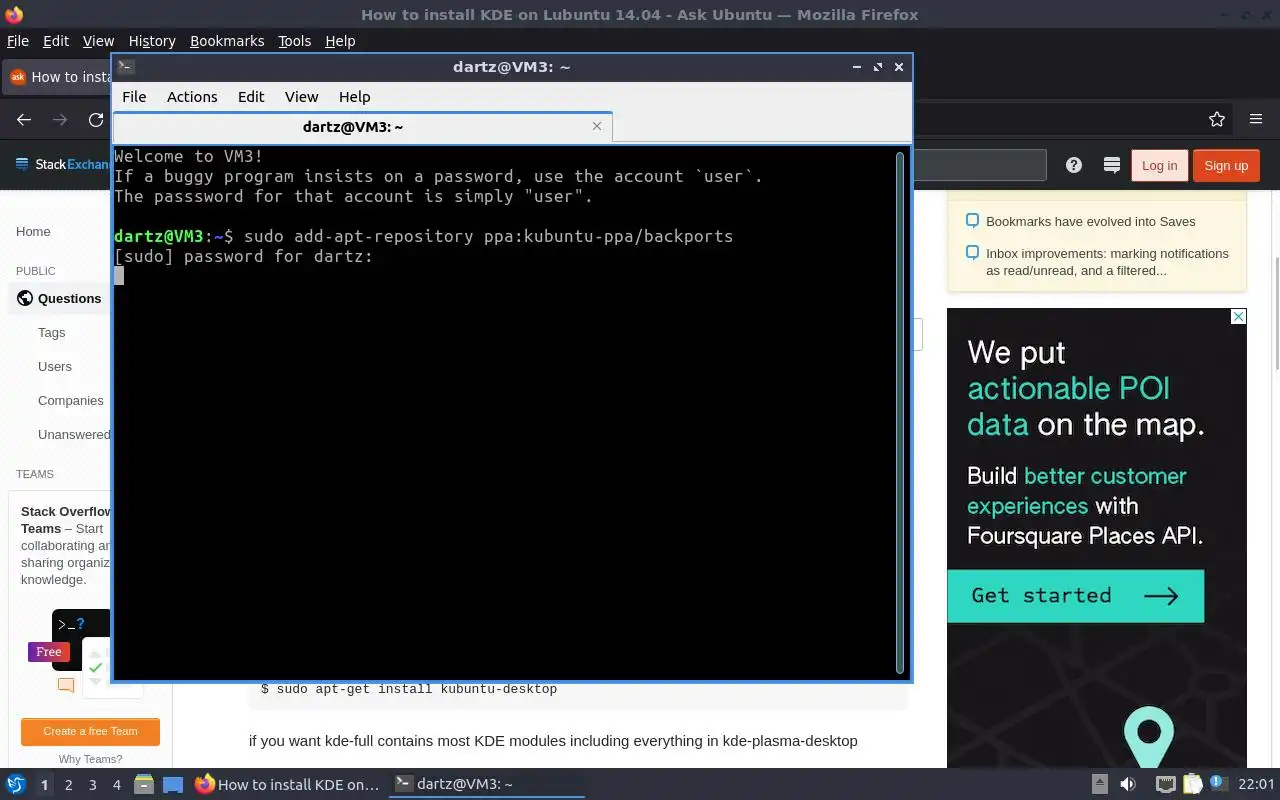Select the dartz@VM3 terminal taskbar entry
The height and width of the screenshot is (800, 1280).
click(487, 785)
